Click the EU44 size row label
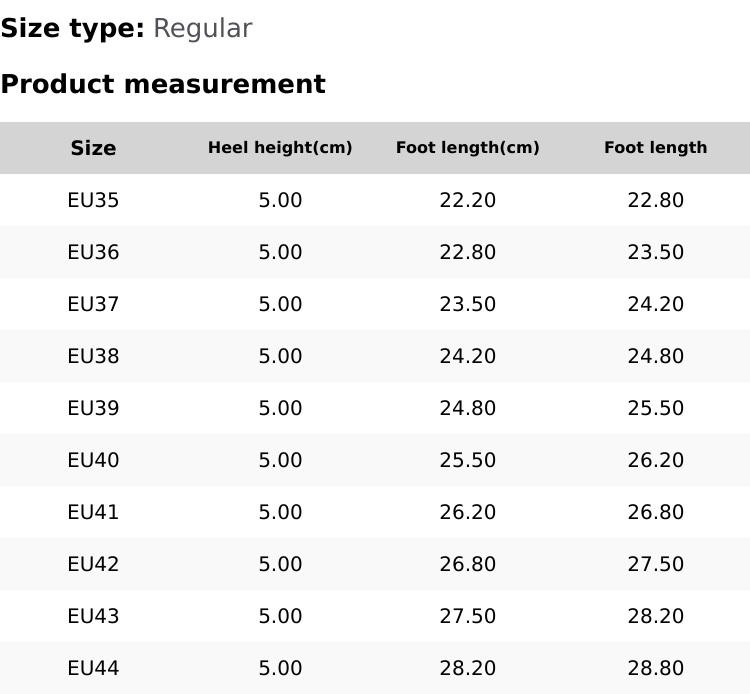 pyautogui.click(x=93, y=668)
